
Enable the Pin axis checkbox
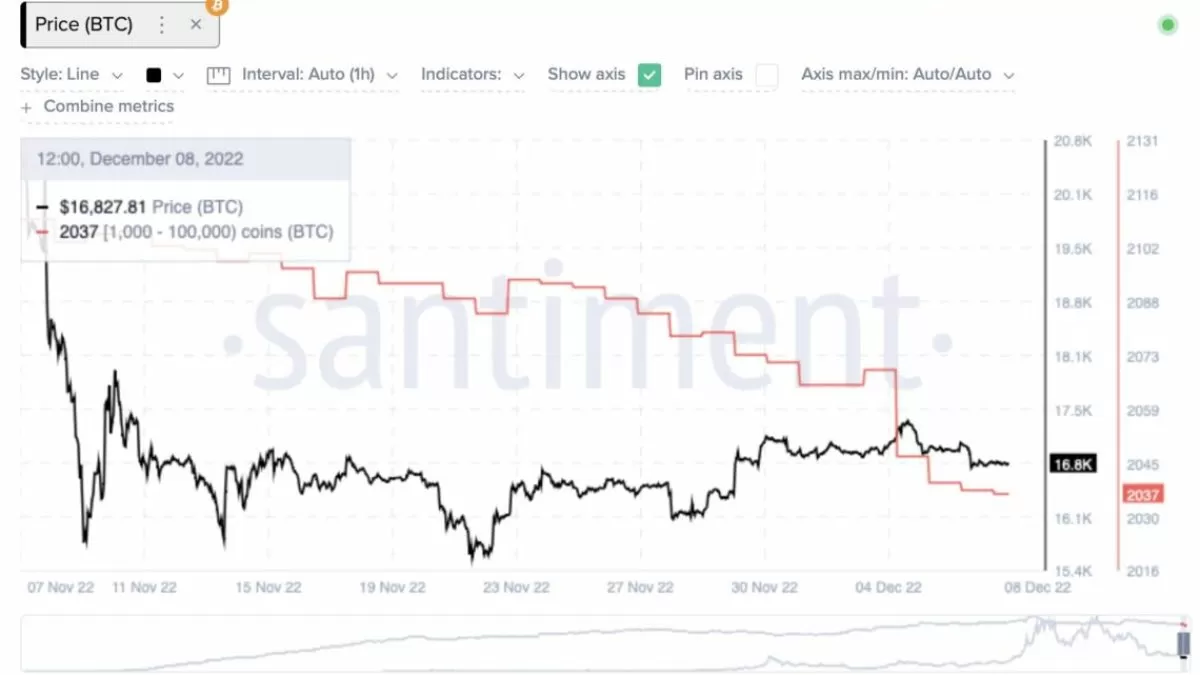(767, 74)
